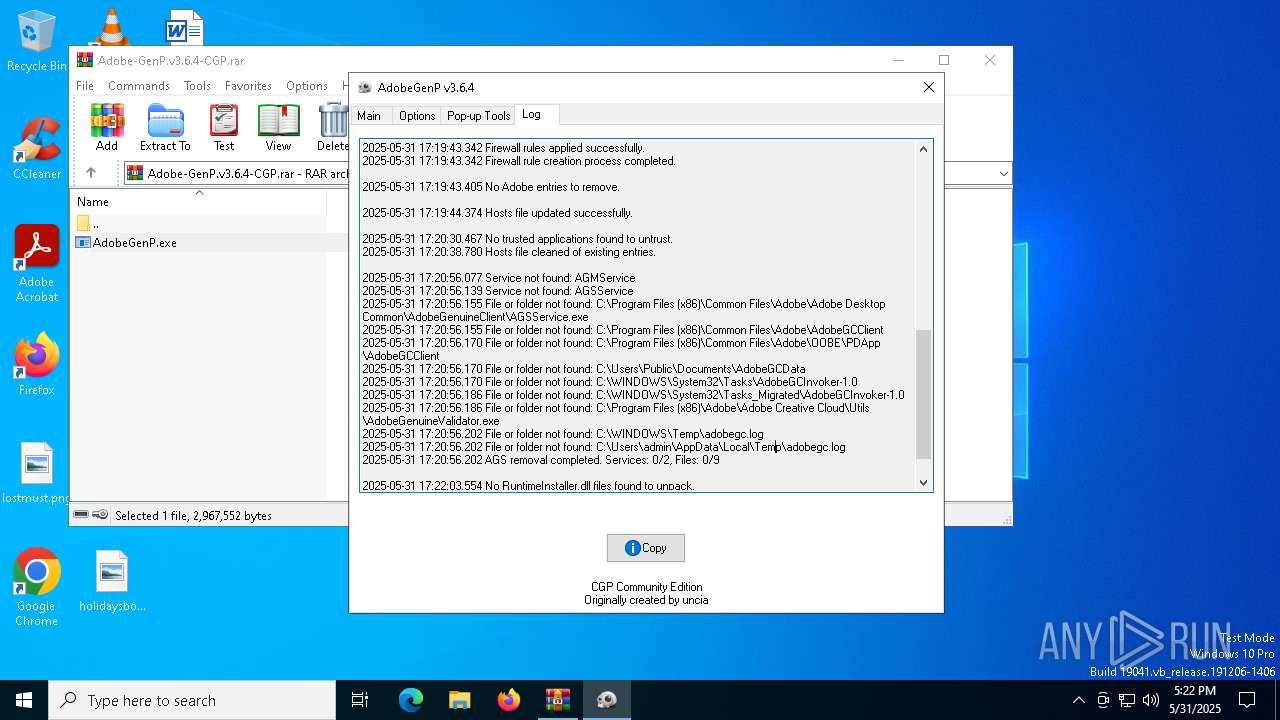Open the Windows Start menu
Image resolution: width=1280 pixels, height=720 pixels.
click(x=24, y=700)
